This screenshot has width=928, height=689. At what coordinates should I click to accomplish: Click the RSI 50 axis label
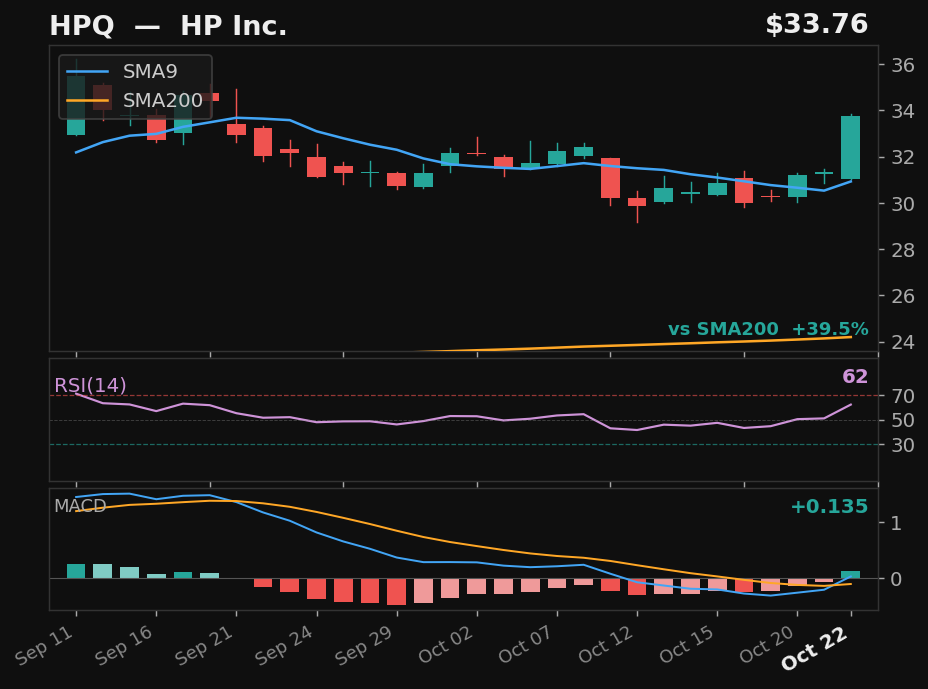[903, 420]
